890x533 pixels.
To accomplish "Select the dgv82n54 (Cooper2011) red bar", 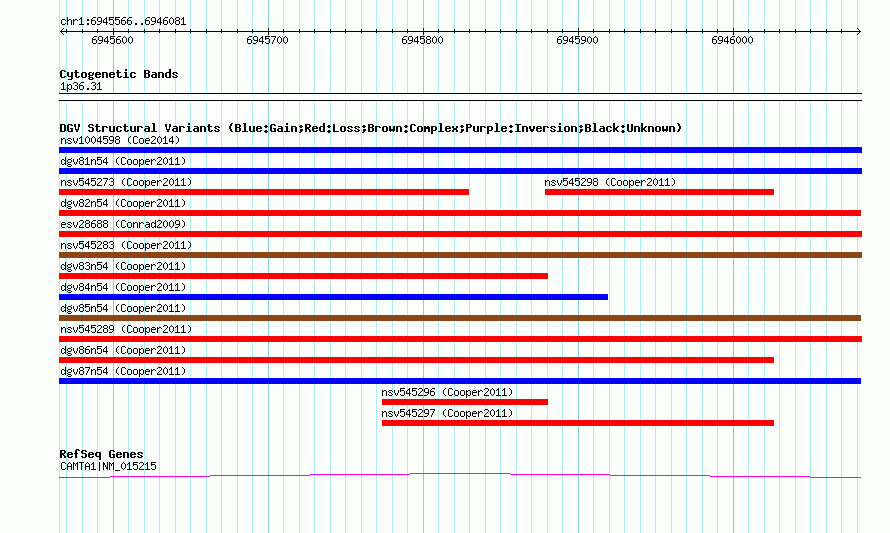I will pos(460,213).
